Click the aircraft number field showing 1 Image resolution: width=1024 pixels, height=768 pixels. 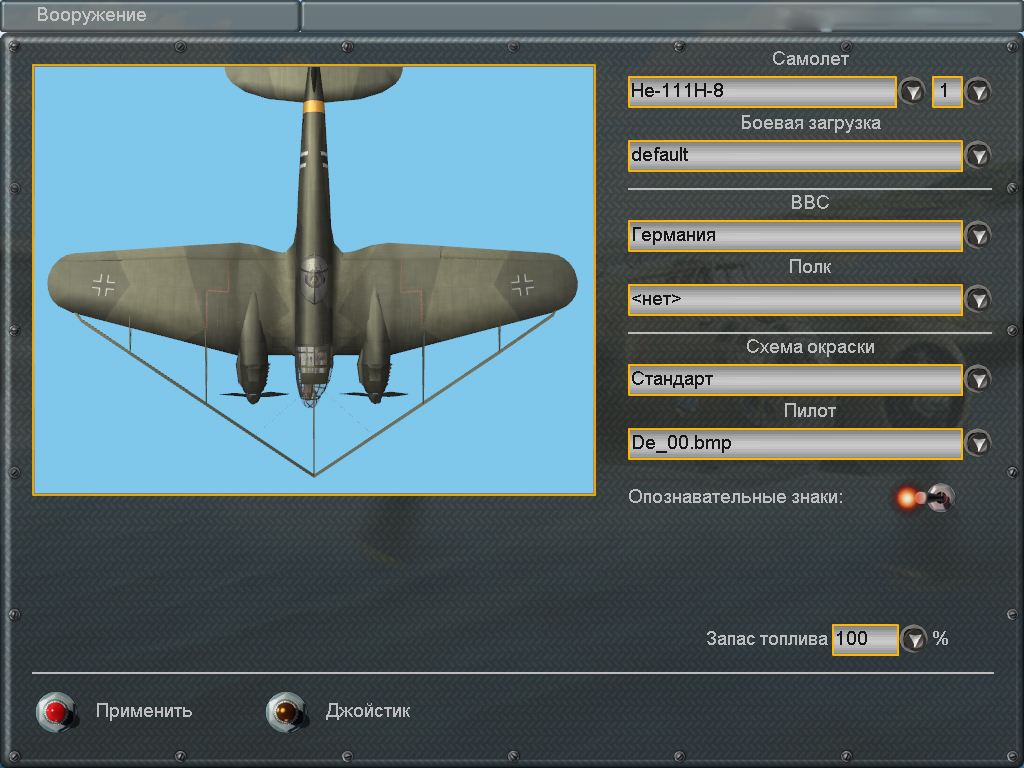coord(946,92)
